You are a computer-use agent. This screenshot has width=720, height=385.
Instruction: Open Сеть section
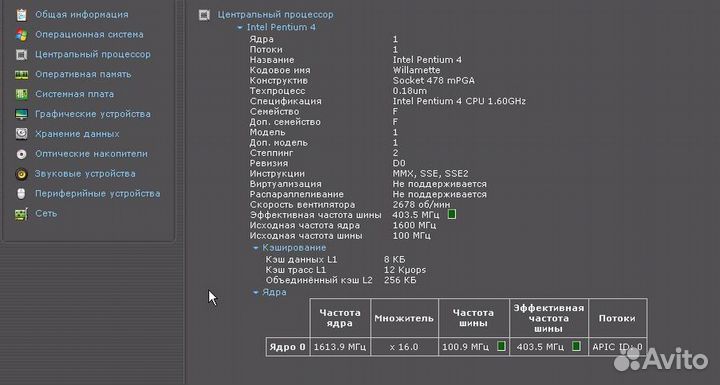click(46, 213)
